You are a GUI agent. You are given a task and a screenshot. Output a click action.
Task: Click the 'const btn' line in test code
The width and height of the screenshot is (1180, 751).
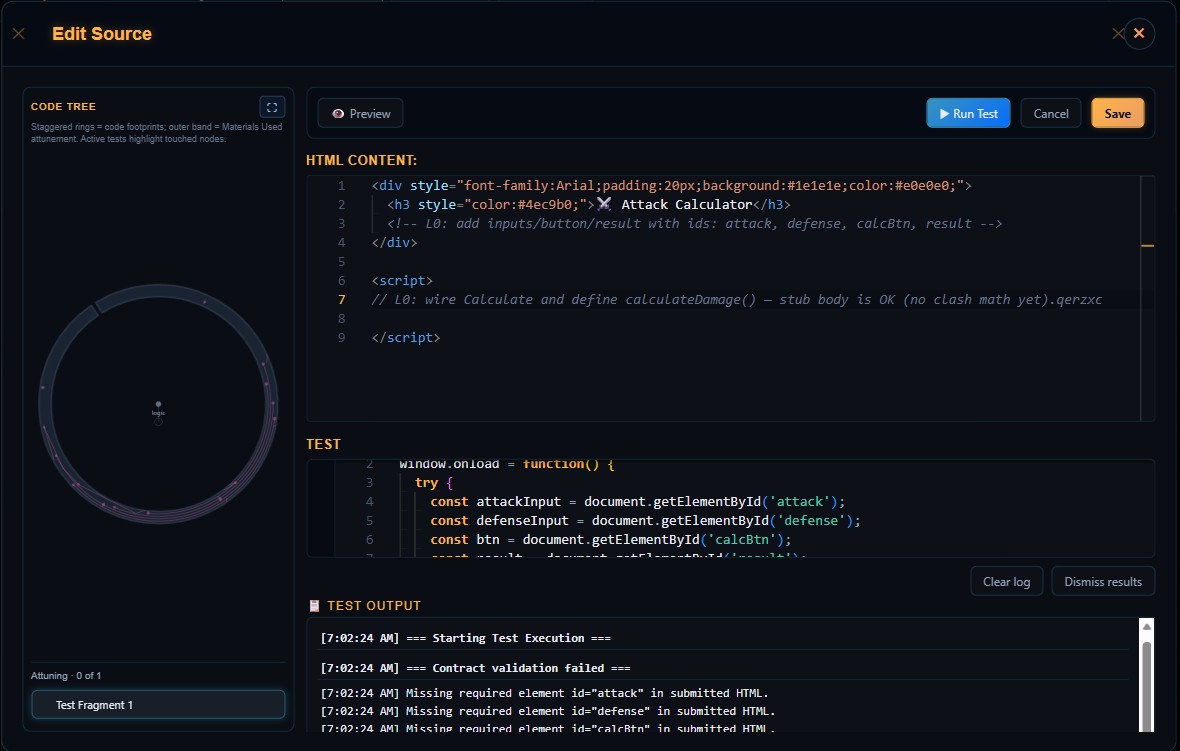point(610,540)
